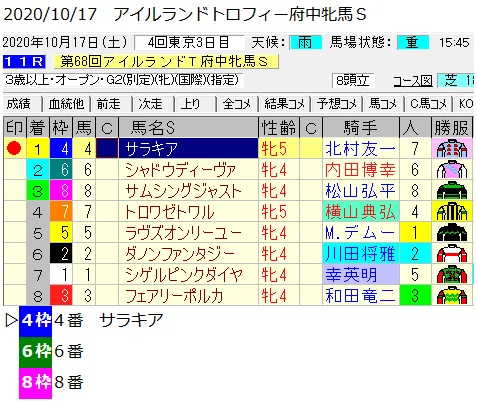Select horse name シャドウディーヴァ

click(180, 169)
